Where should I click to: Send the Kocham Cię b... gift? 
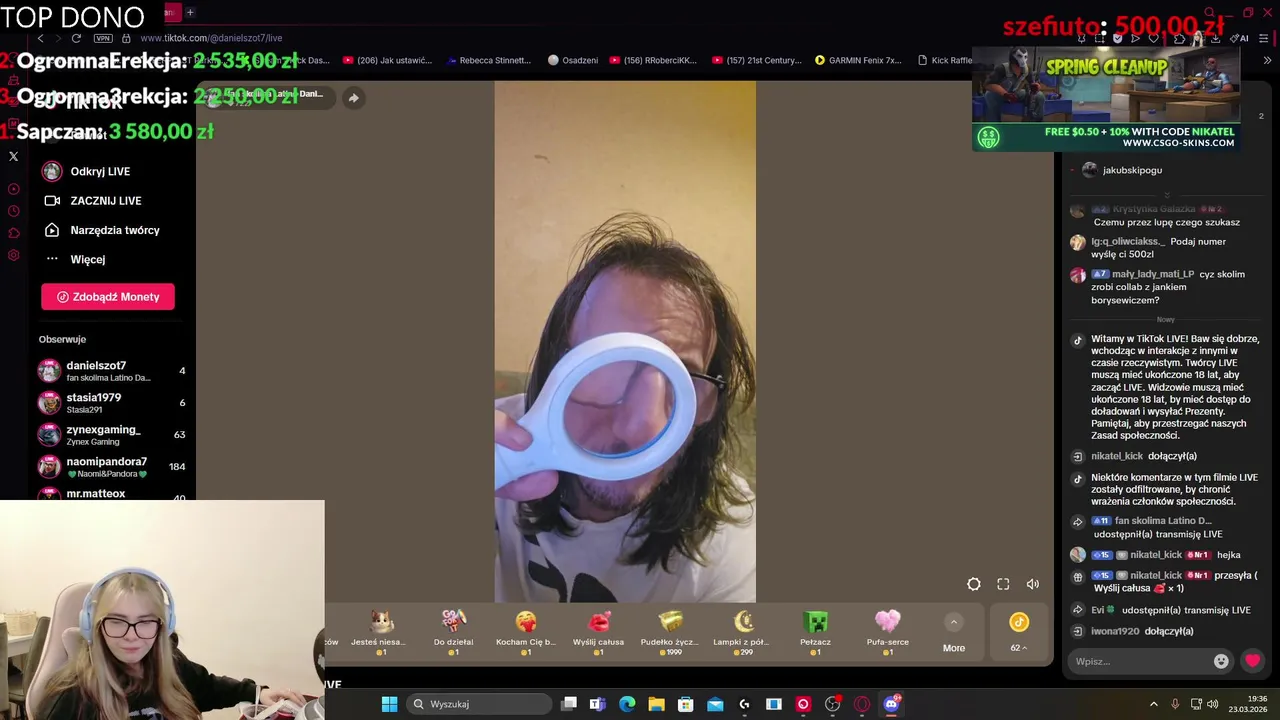coord(526,632)
